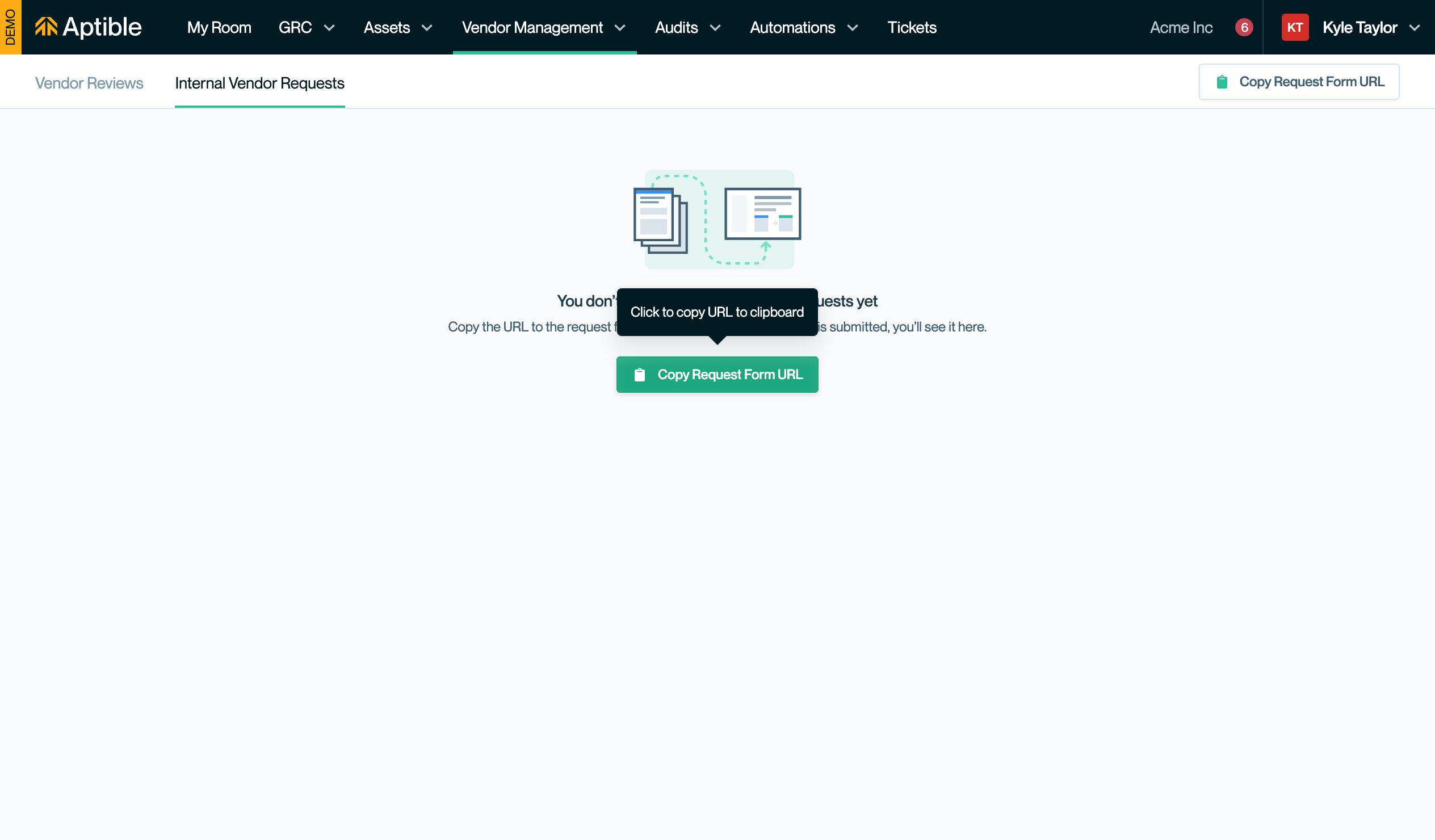Viewport: 1435px width, 840px height.
Task: Click the Aptible logo icon
Action: point(46,27)
